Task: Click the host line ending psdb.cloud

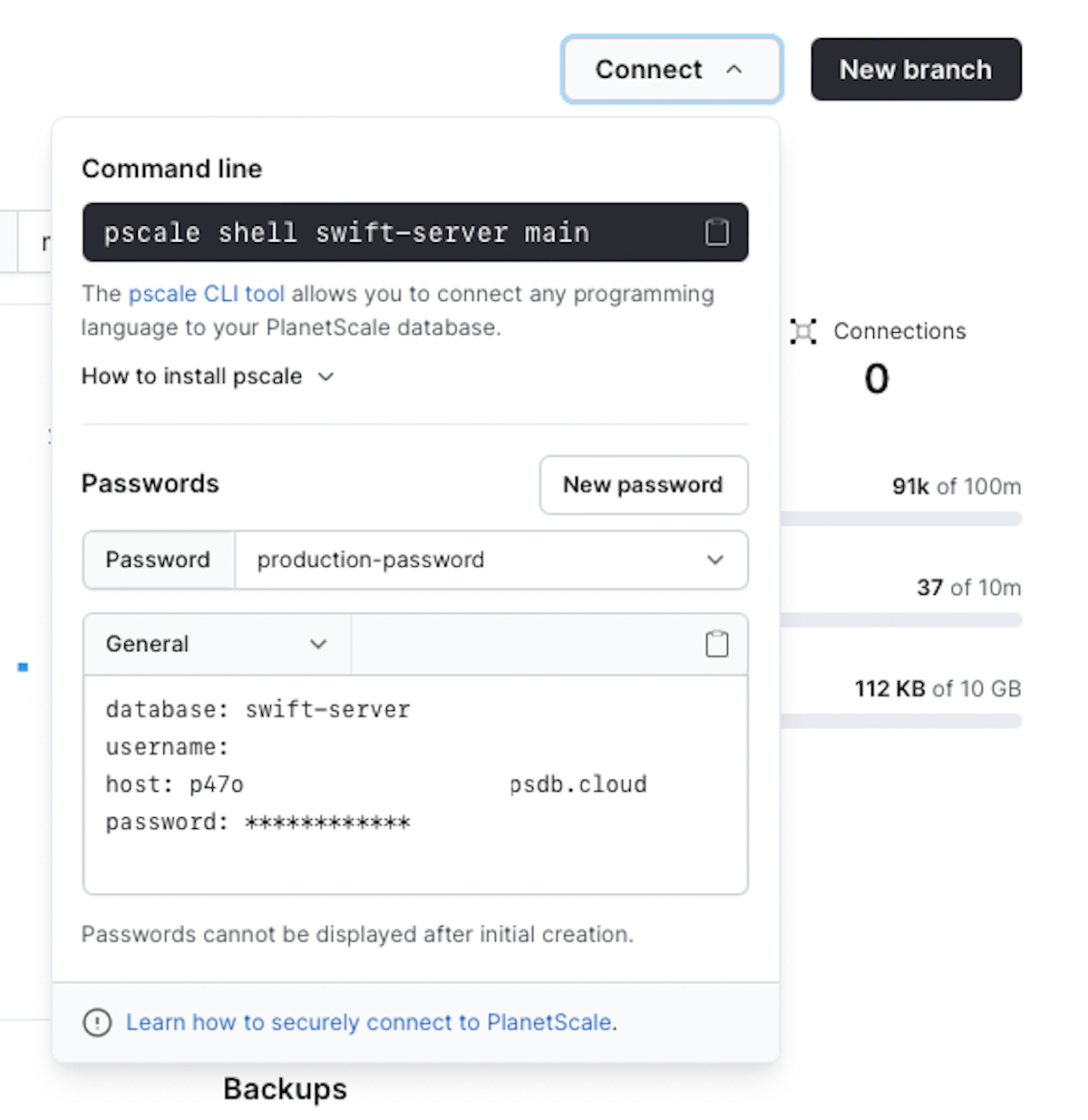Action: (x=376, y=784)
